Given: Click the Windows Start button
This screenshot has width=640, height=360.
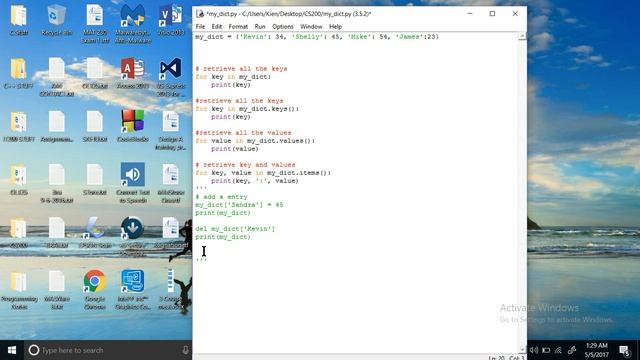Looking at the screenshot, I should [x=12, y=350].
